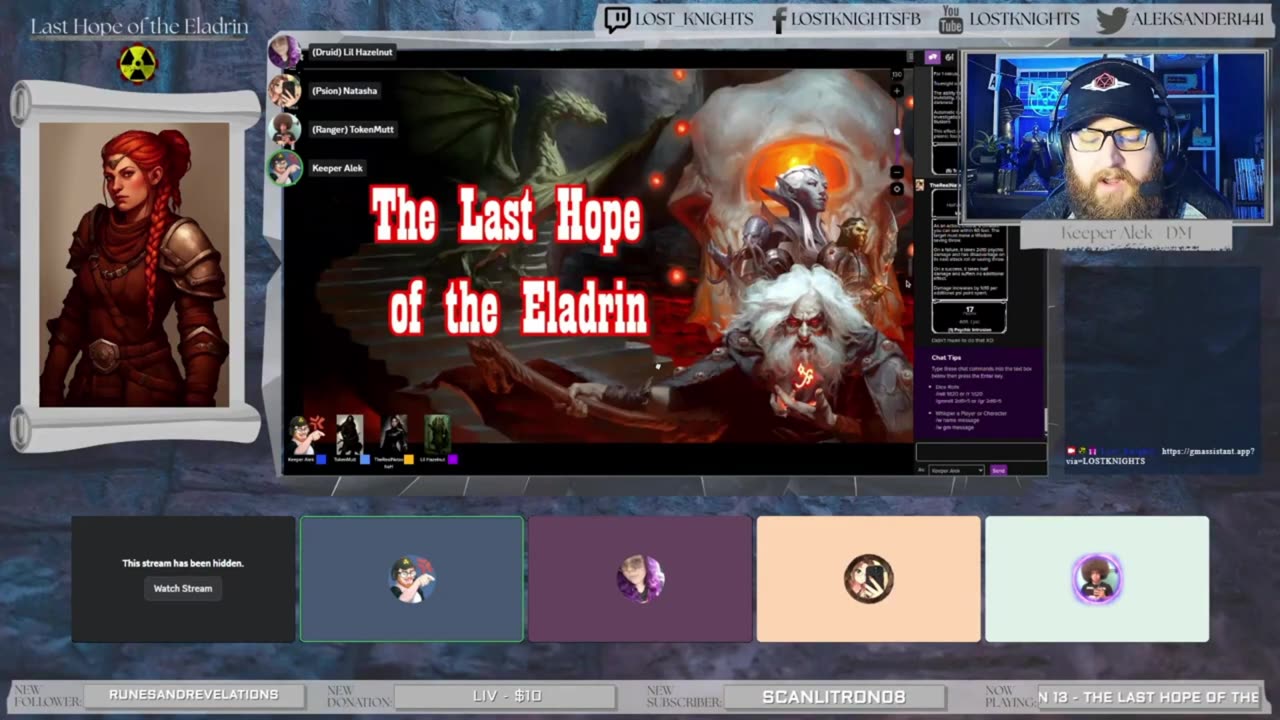Send the chat message
This screenshot has height=720, width=1280.
(998, 470)
